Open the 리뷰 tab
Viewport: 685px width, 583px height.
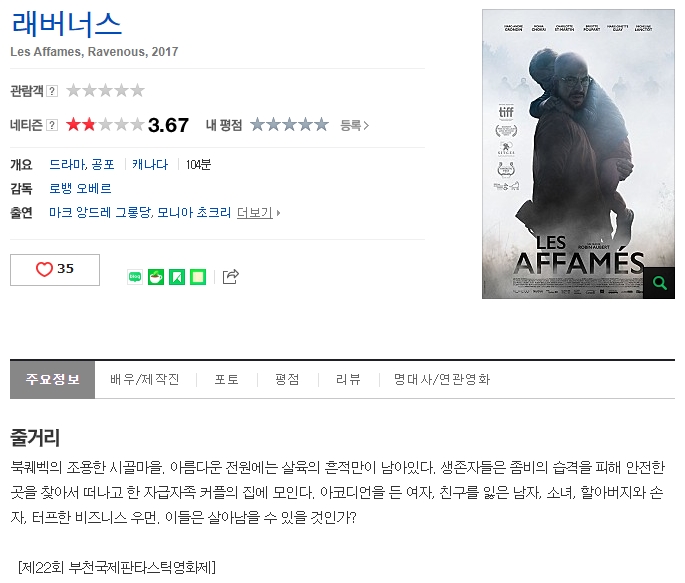click(348, 379)
